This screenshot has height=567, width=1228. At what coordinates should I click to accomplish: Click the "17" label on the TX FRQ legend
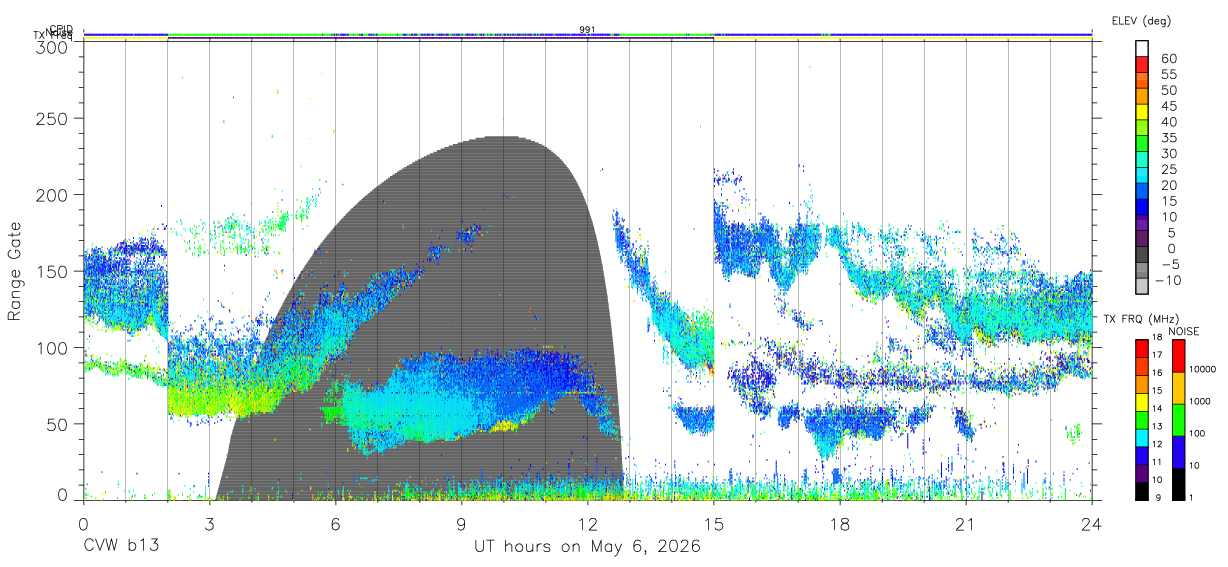pyautogui.click(x=1158, y=355)
